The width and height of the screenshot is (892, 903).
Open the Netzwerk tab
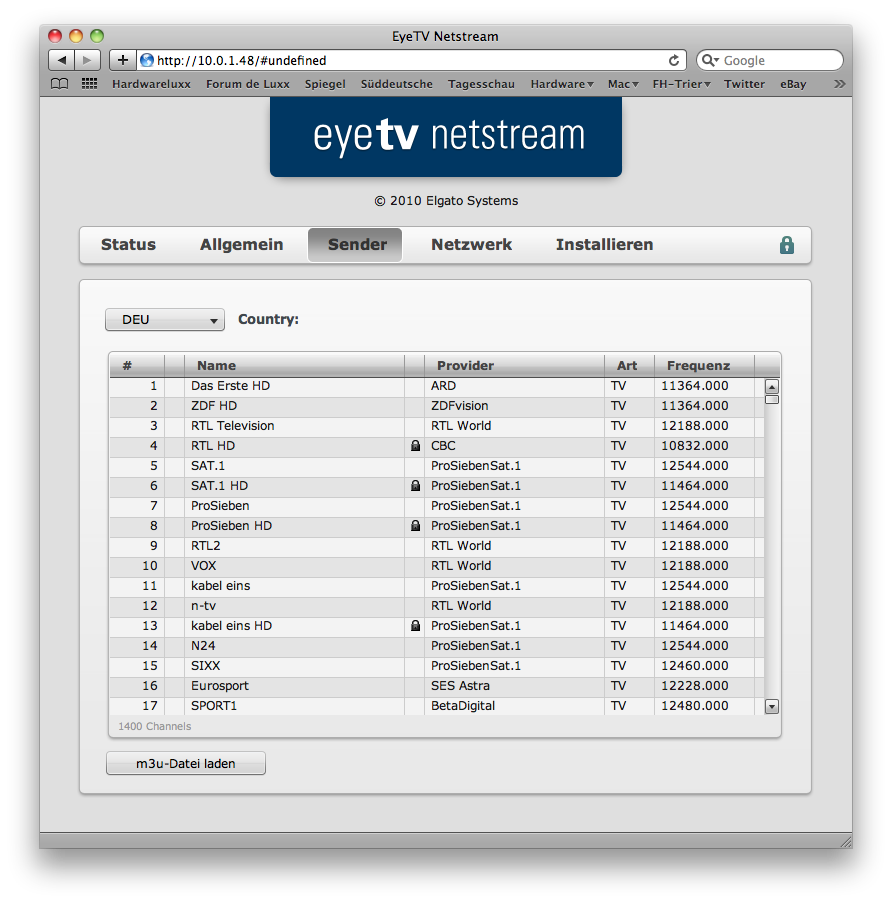click(471, 245)
